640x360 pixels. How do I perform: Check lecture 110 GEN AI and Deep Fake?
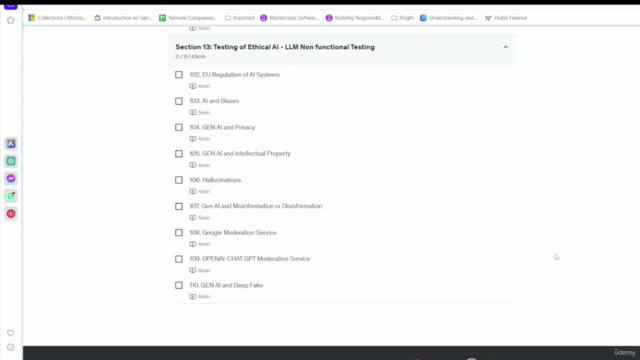coord(179,285)
